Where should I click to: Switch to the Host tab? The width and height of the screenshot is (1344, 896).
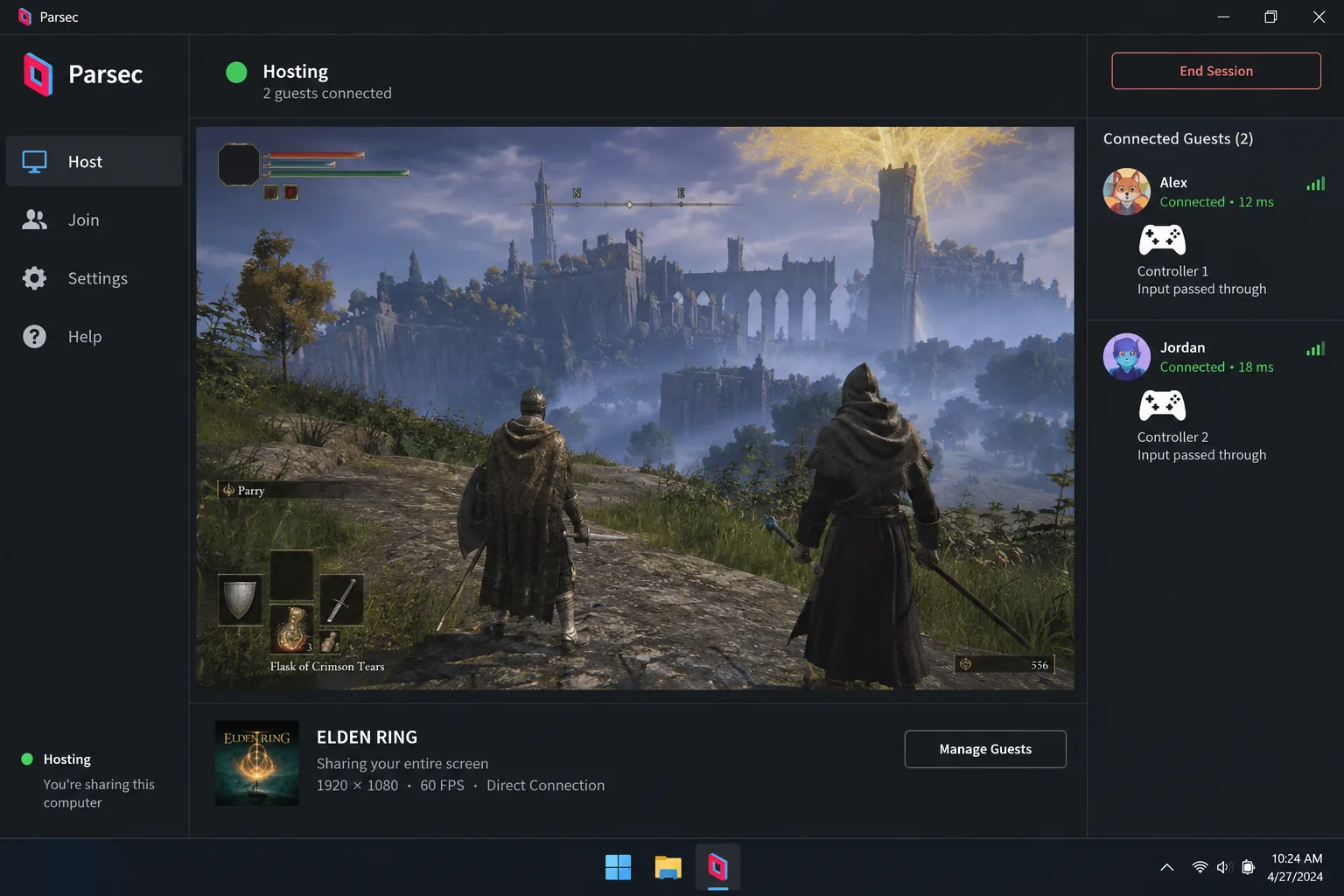tap(94, 162)
